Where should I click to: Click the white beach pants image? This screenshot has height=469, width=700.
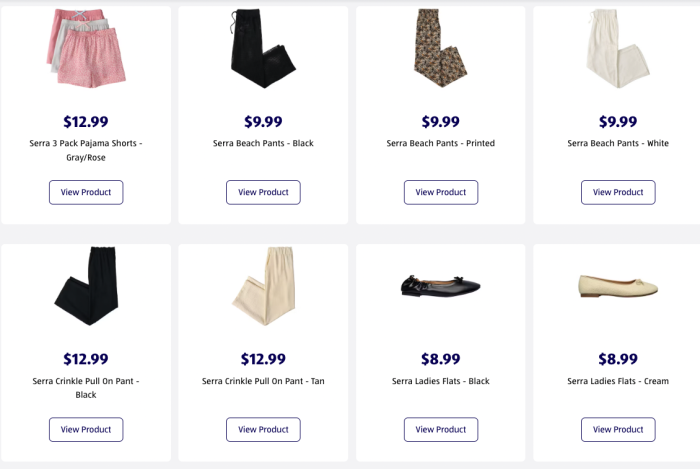(x=618, y=48)
